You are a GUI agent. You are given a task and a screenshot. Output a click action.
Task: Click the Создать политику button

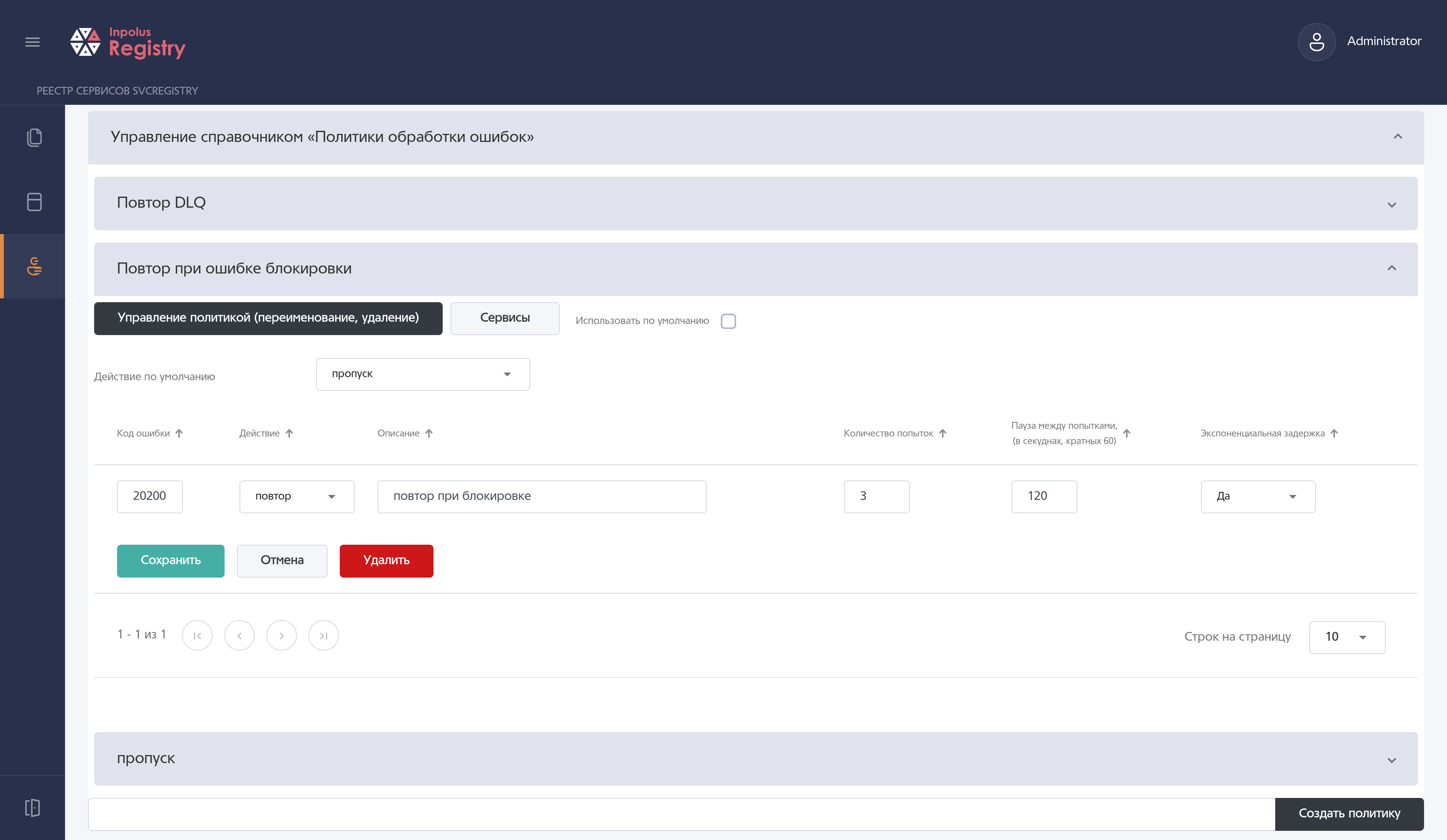point(1349,814)
